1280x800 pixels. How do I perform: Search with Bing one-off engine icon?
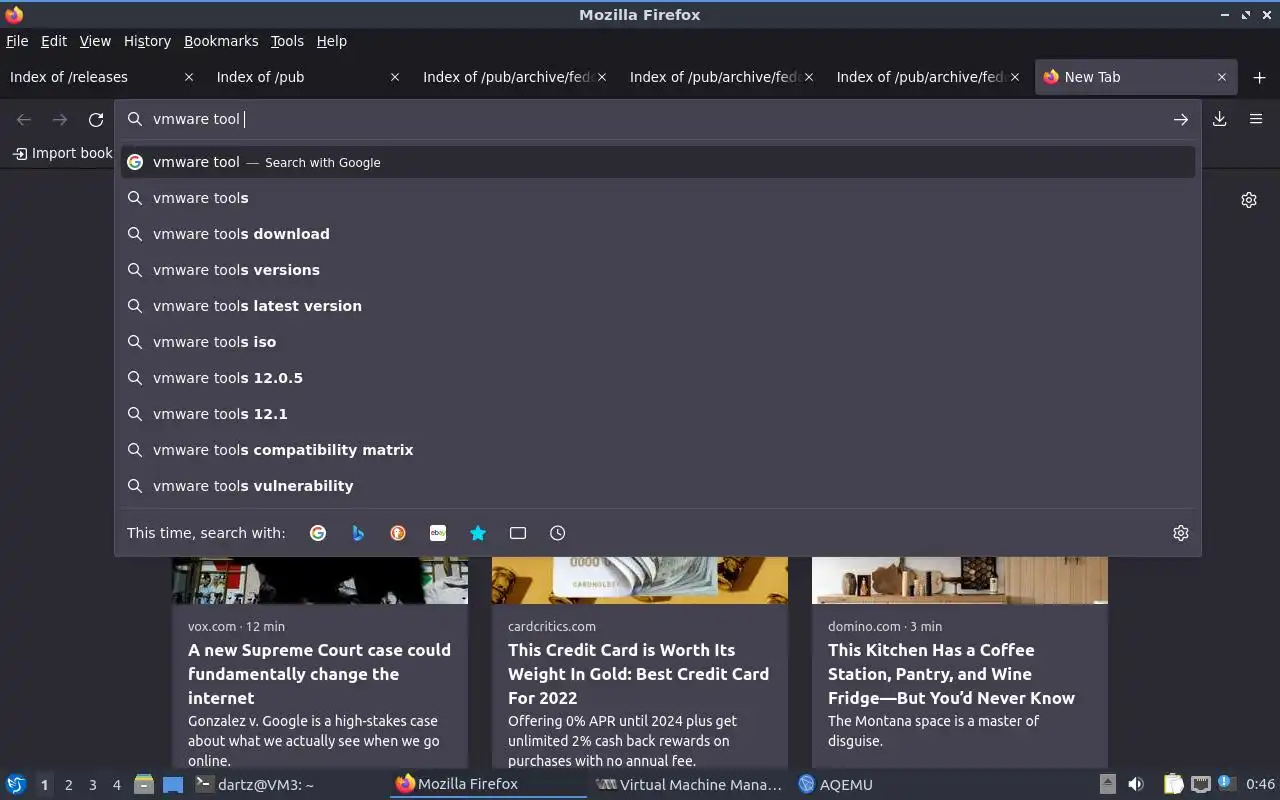358,533
